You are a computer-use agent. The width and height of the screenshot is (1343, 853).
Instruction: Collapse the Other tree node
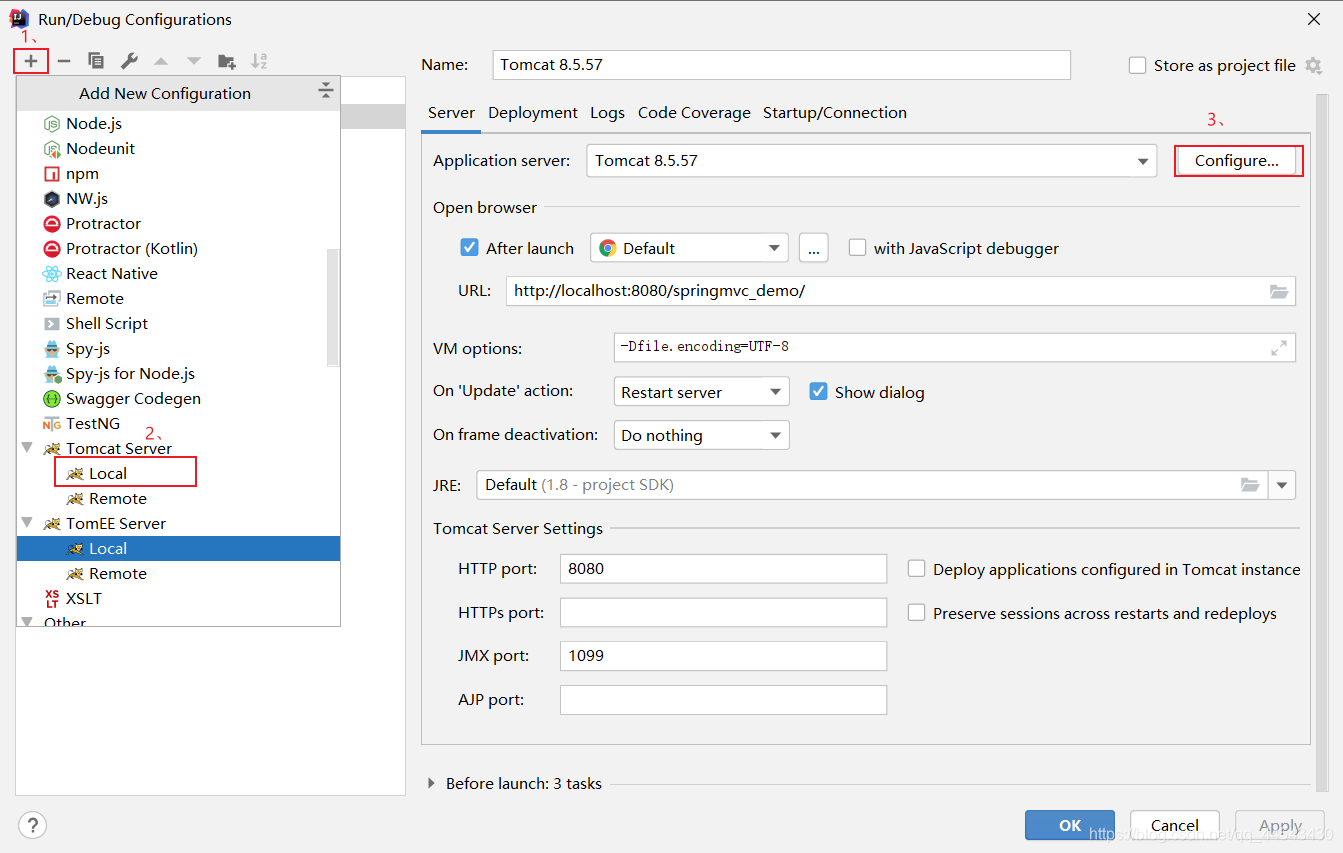point(28,622)
